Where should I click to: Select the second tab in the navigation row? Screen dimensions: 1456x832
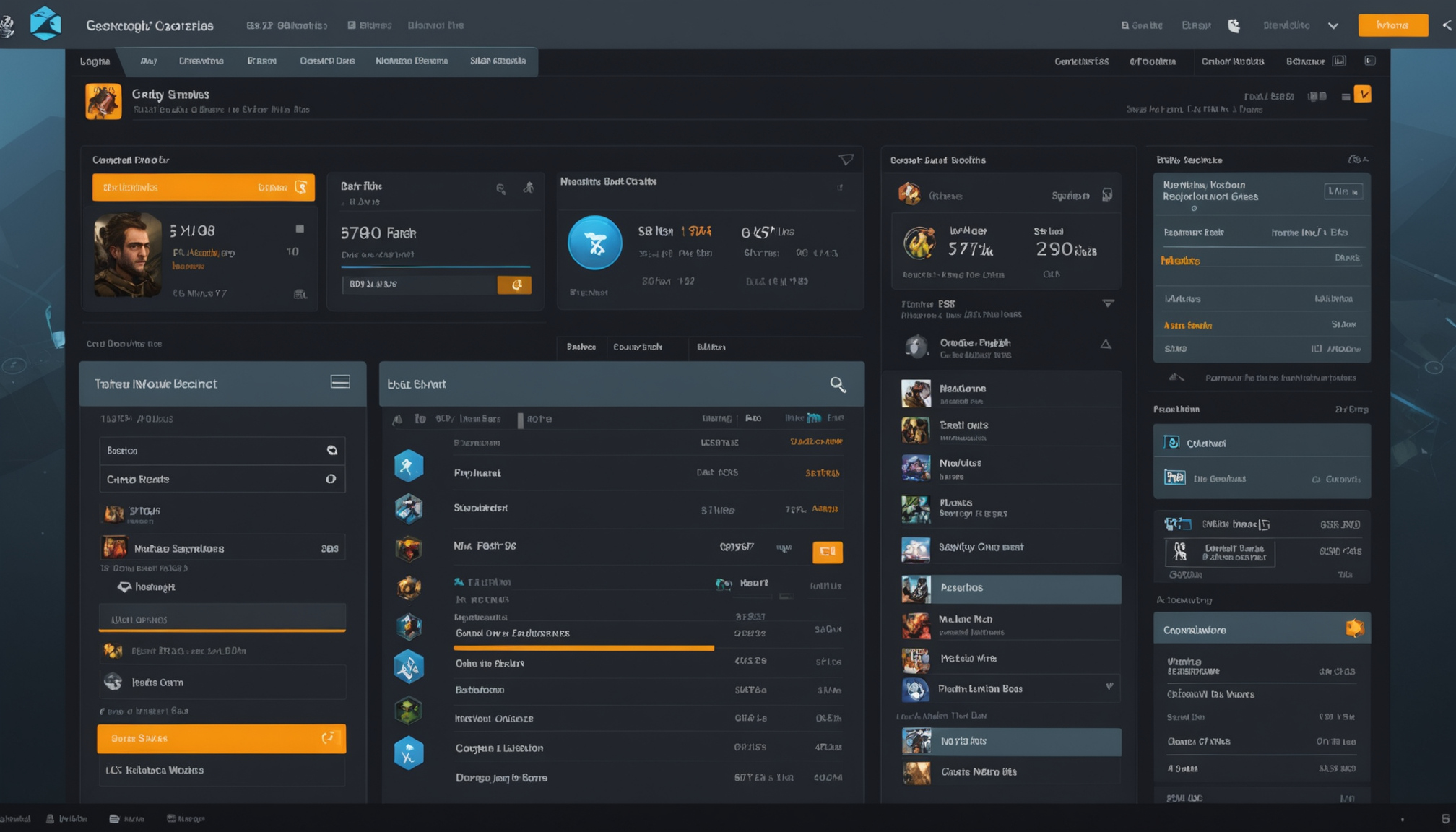[148, 61]
